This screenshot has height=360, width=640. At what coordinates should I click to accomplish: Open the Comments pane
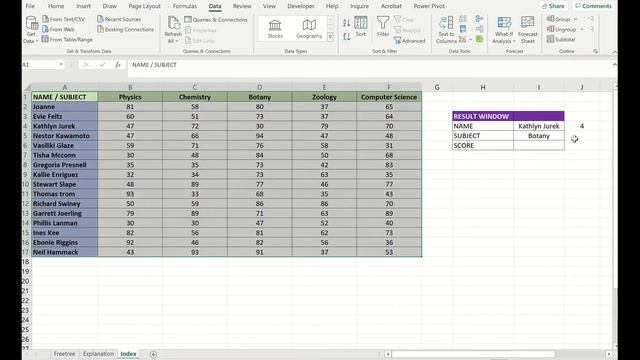tap(593, 6)
